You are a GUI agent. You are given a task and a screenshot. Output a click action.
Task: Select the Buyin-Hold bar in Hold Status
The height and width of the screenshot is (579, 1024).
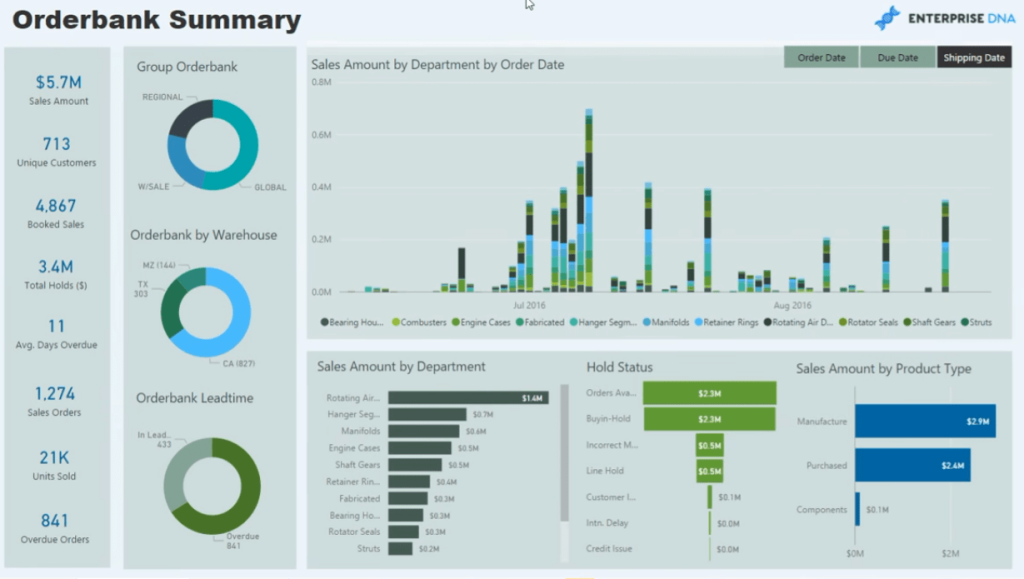click(x=710, y=418)
